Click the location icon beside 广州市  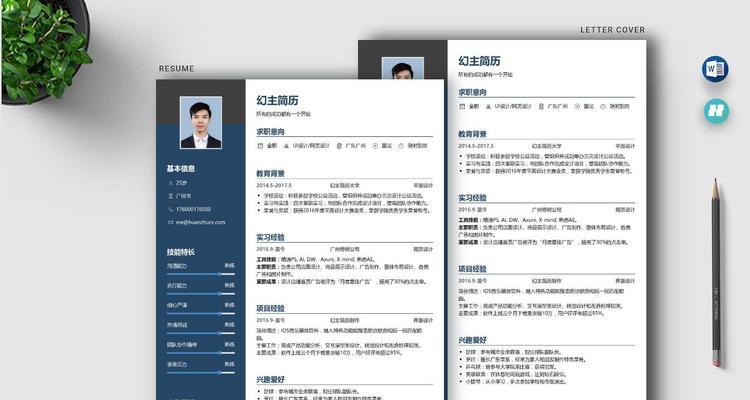click(171, 196)
